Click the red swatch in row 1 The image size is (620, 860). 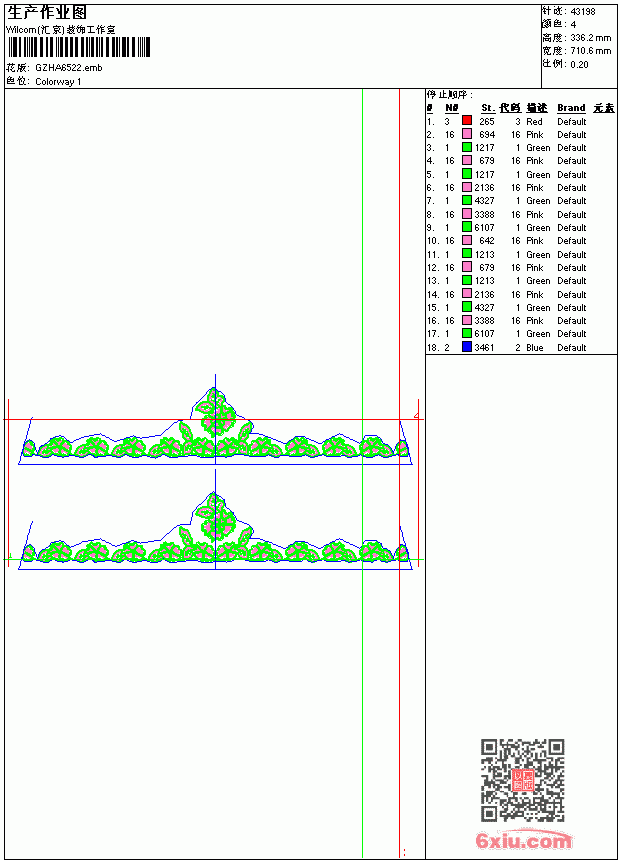[466, 120]
